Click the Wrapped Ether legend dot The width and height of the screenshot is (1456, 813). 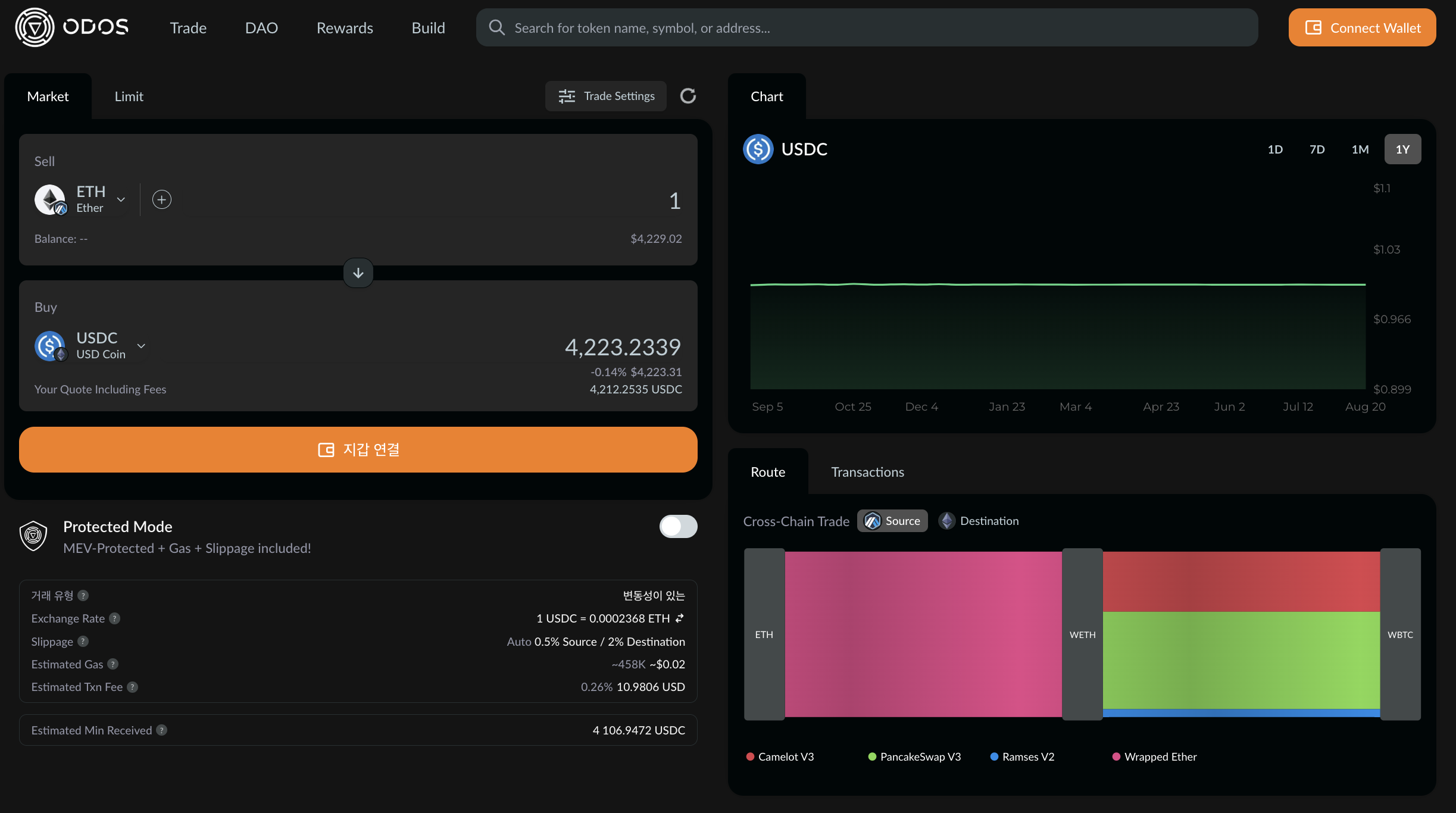pos(1116,756)
